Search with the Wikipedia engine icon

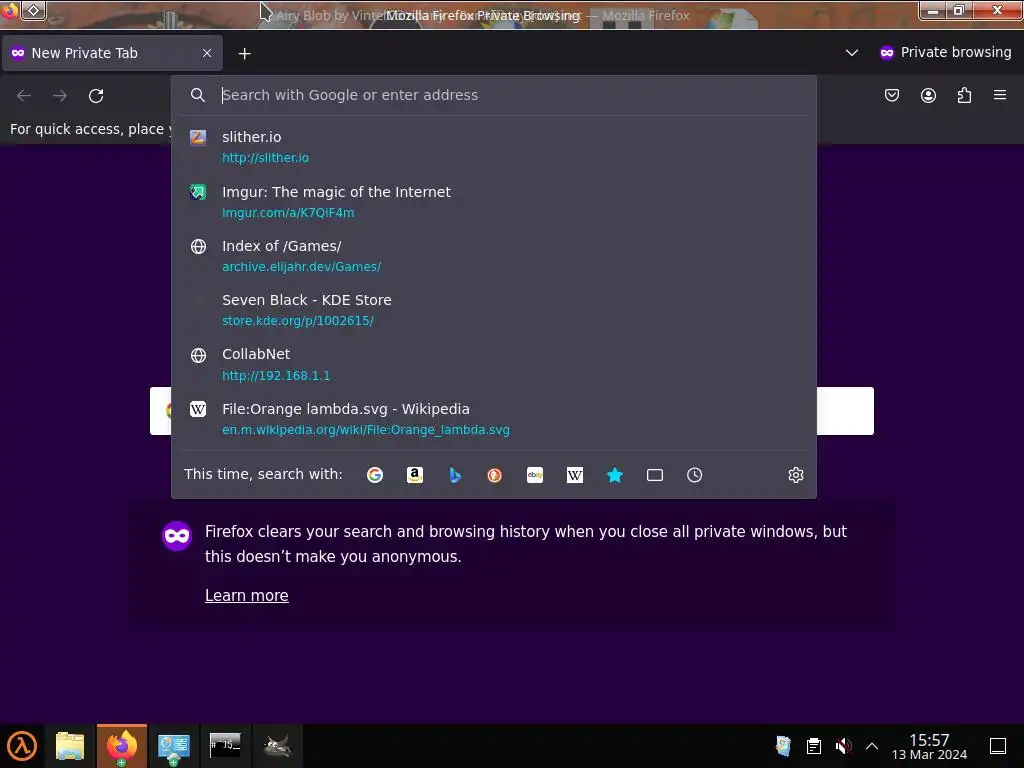click(575, 475)
